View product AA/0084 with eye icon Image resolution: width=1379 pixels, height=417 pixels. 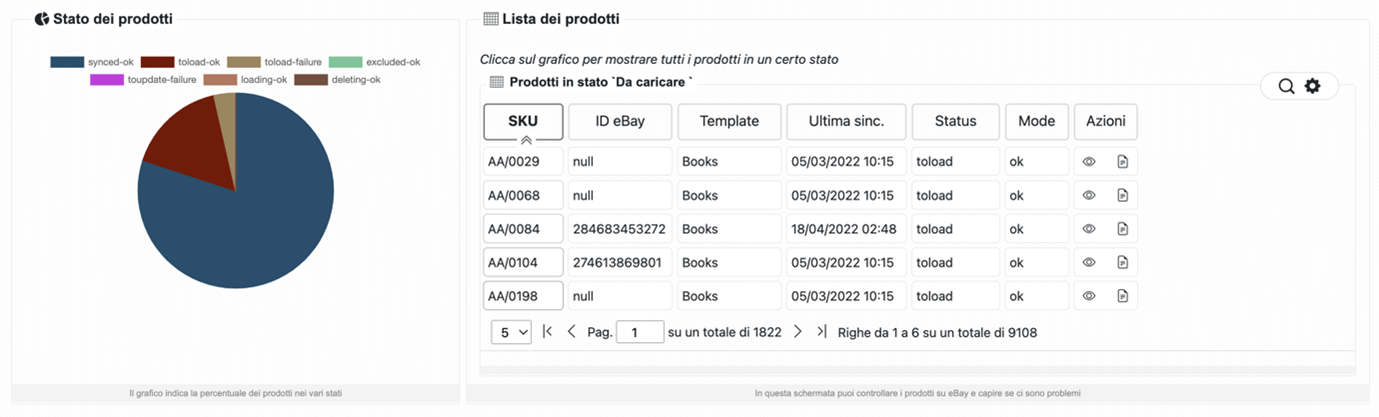pos(1090,229)
